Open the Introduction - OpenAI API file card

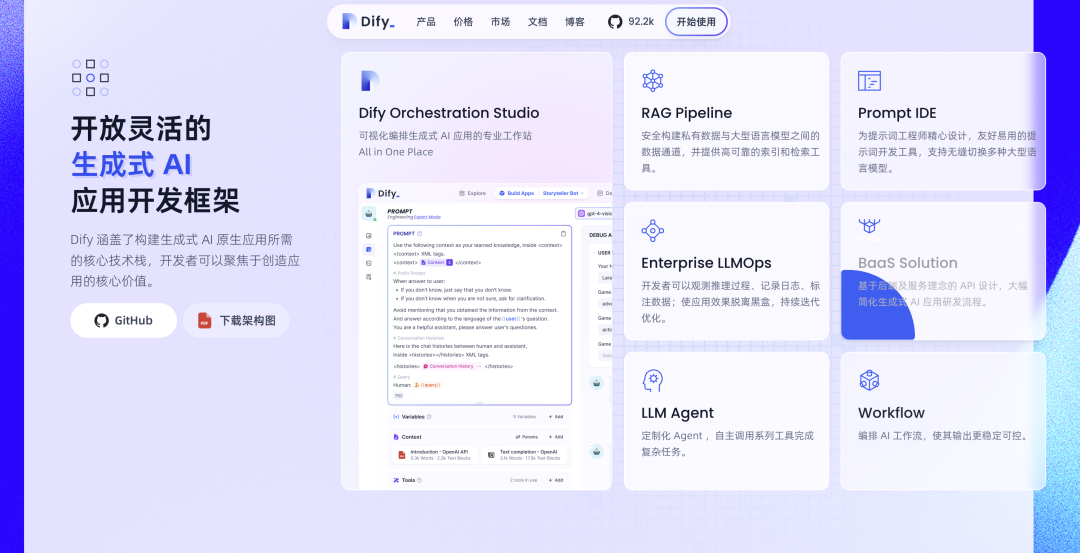click(x=435, y=455)
